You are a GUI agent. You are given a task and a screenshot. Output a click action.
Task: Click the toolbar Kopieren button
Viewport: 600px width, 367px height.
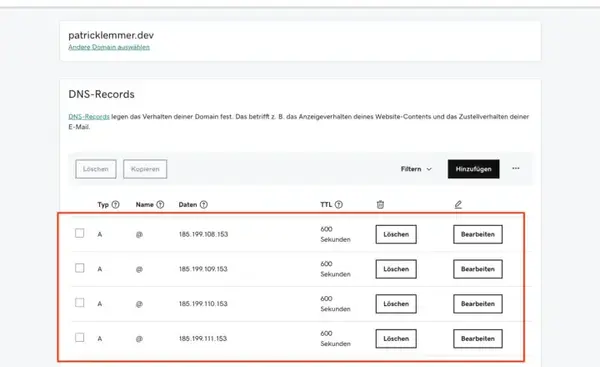pyautogui.click(x=145, y=169)
